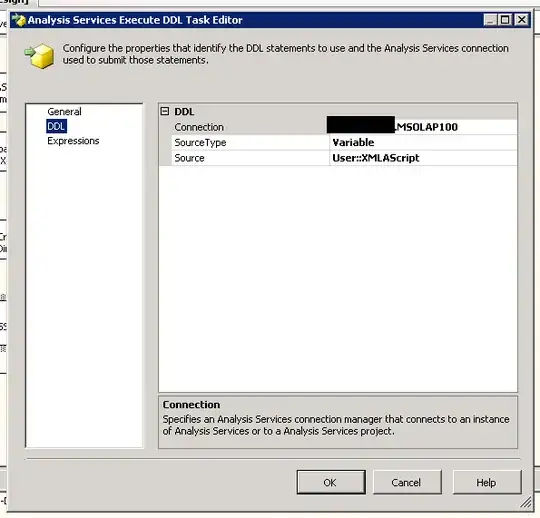Select the General page
The width and height of the screenshot is (540, 518).
64,112
